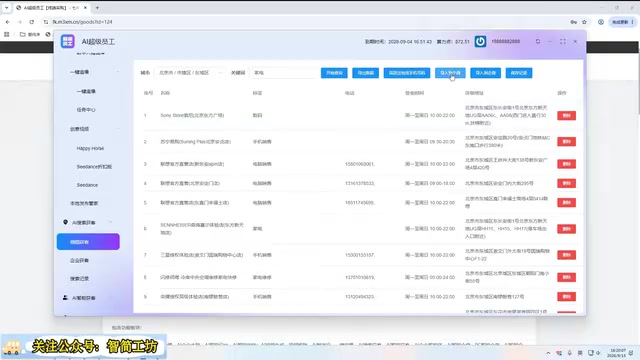Open plain Seedance item in sidebar
Image resolution: width=640 pixels, height=360 pixels.
pos(87,185)
